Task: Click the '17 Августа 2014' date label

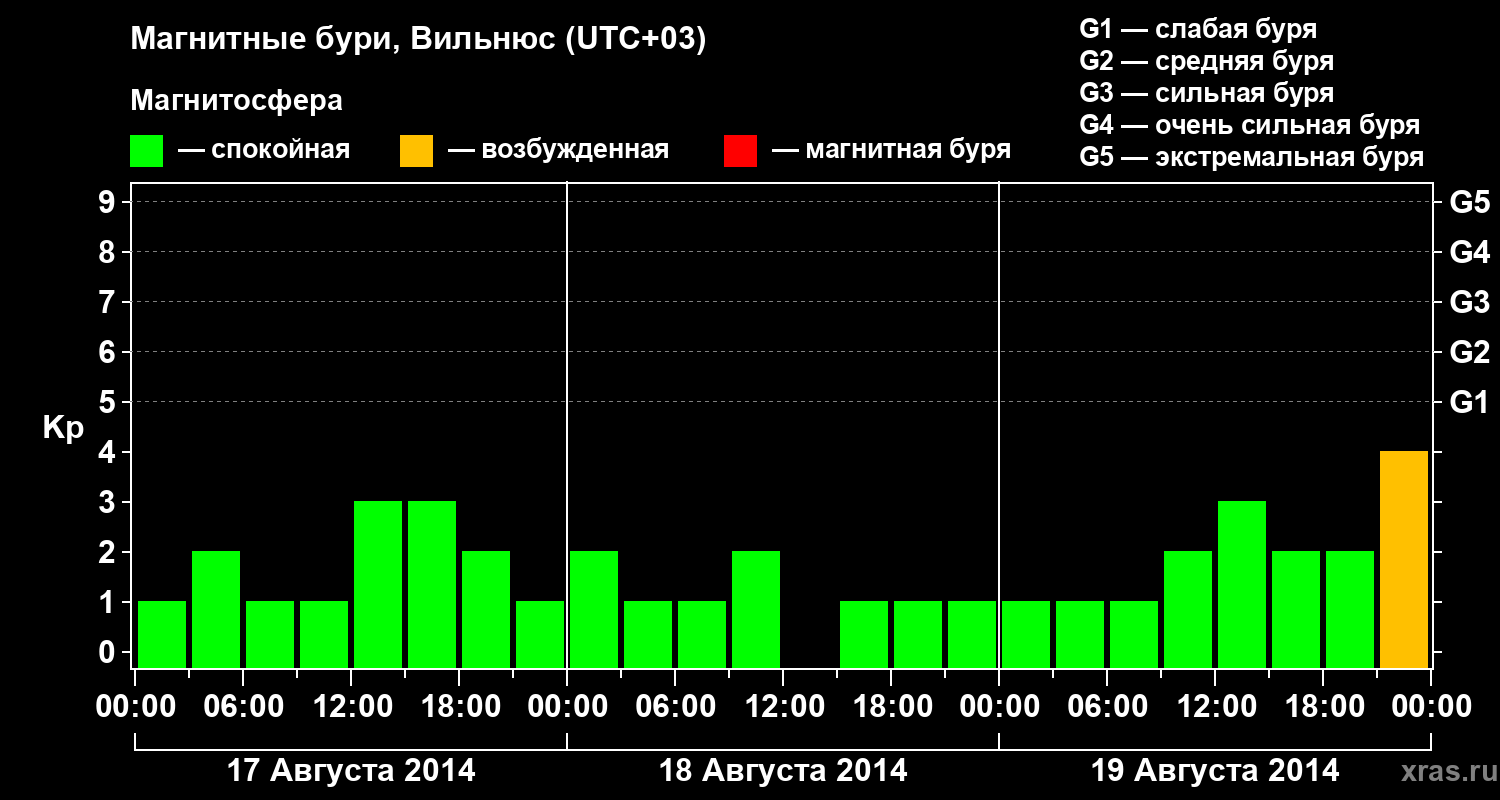Action: 351,771
